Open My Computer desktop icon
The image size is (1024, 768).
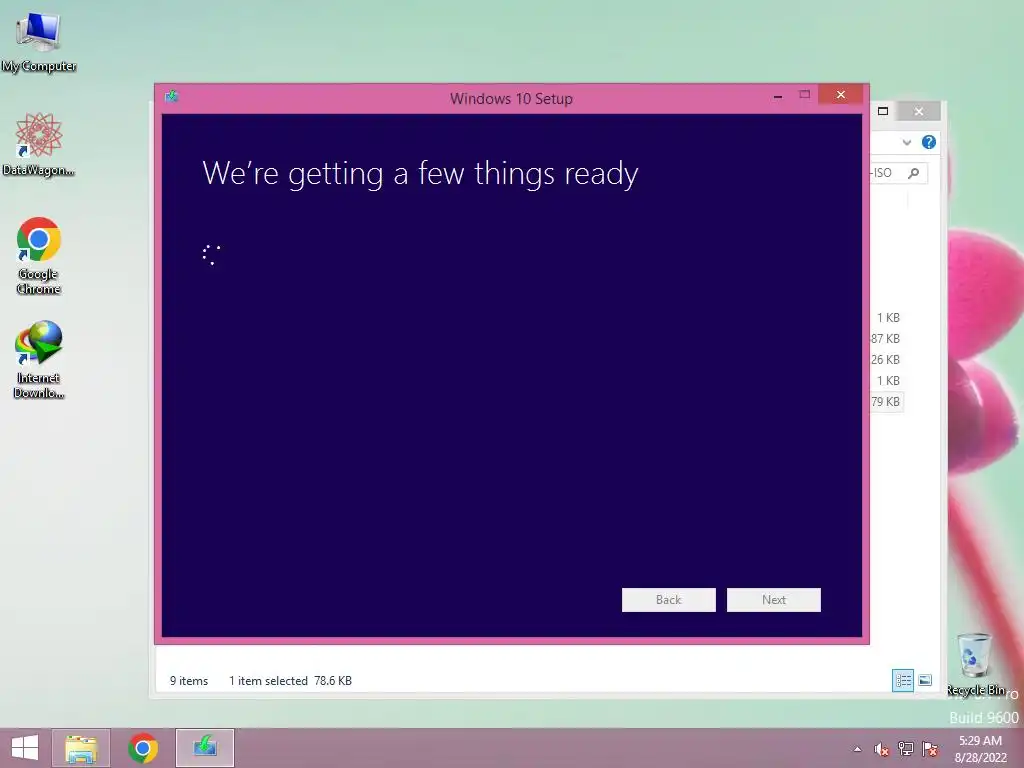point(39,42)
